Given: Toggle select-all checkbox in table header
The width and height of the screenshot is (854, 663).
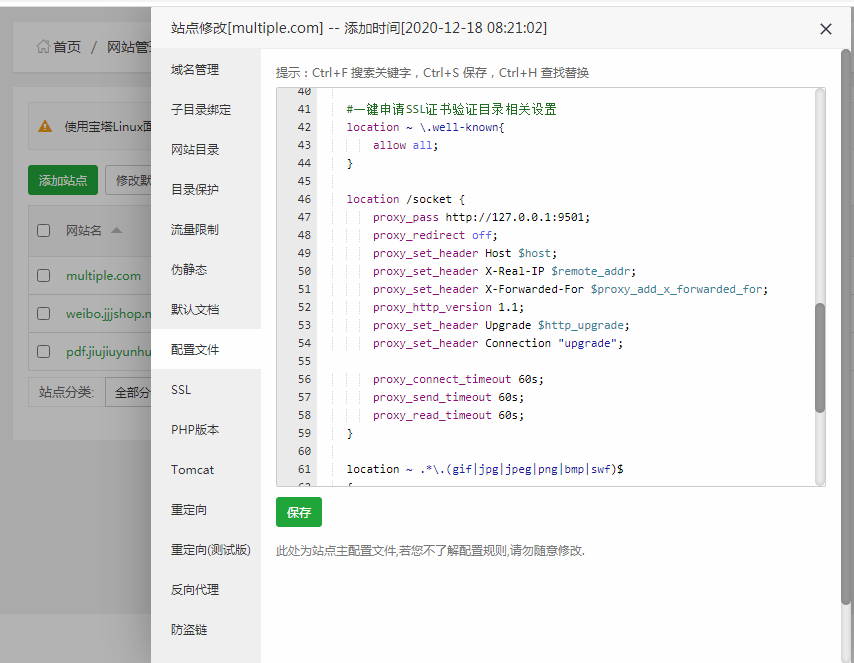Looking at the screenshot, I should click(44, 230).
